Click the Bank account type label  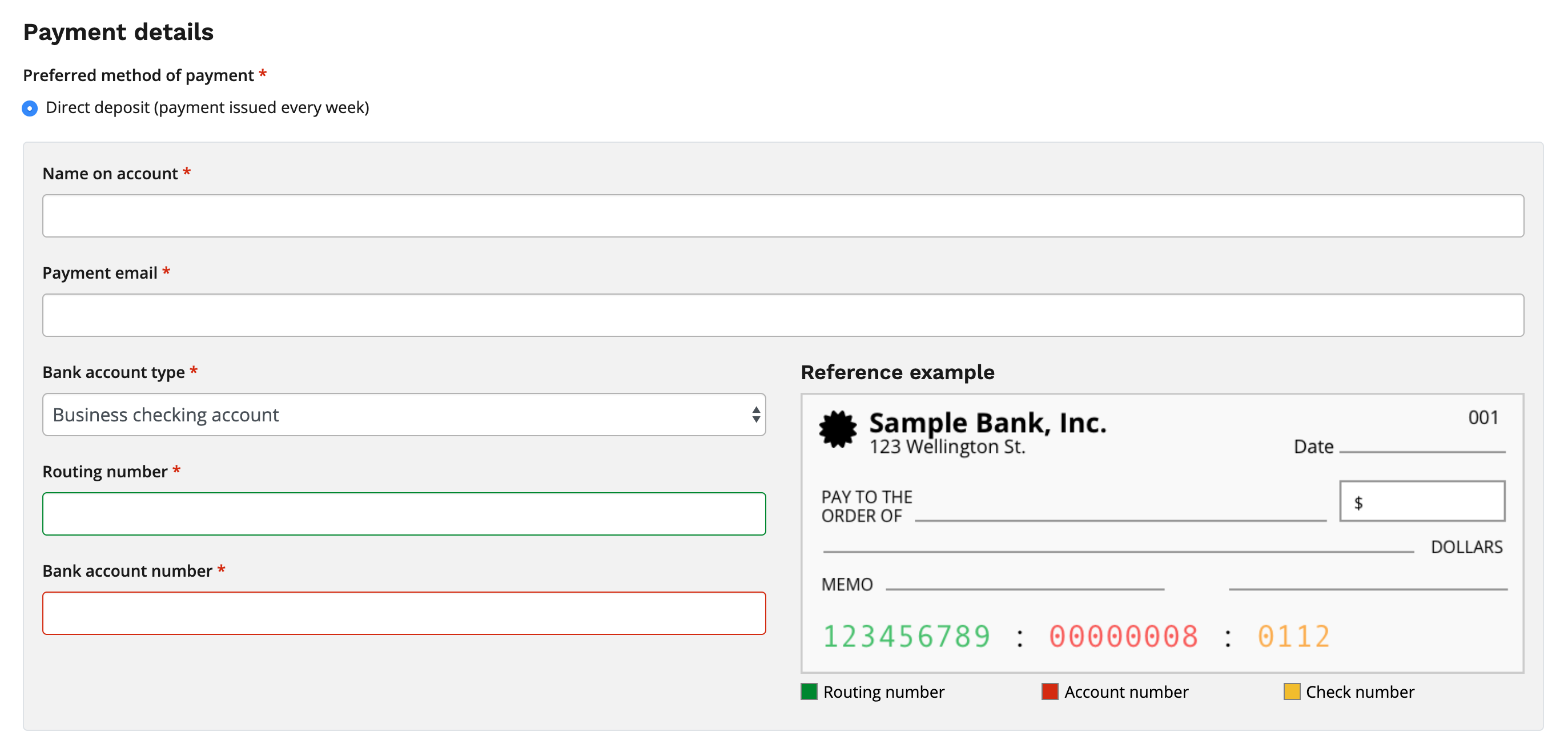point(113,372)
